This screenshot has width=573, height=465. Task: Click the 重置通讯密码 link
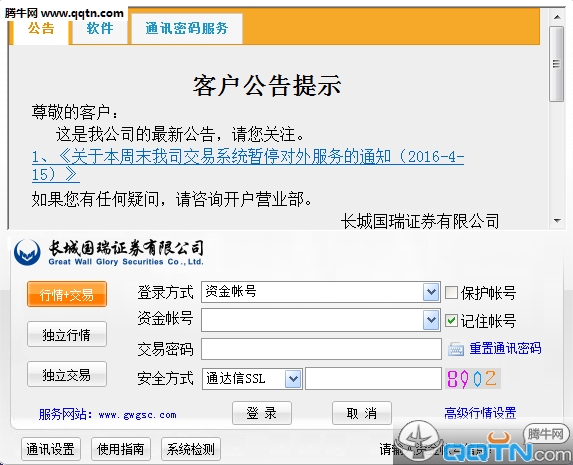click(x=505, y=348)
